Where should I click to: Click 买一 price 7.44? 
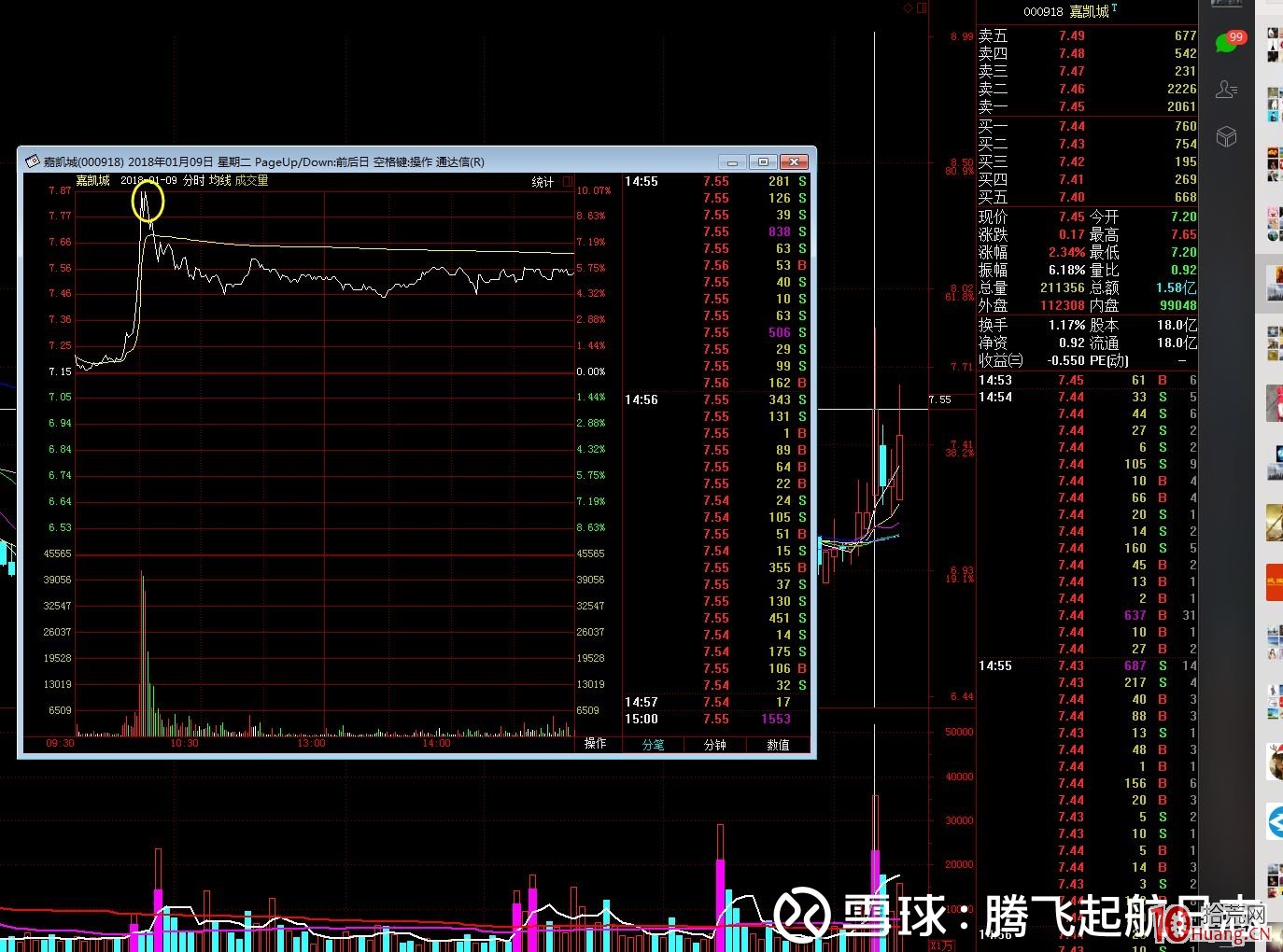1072,126
